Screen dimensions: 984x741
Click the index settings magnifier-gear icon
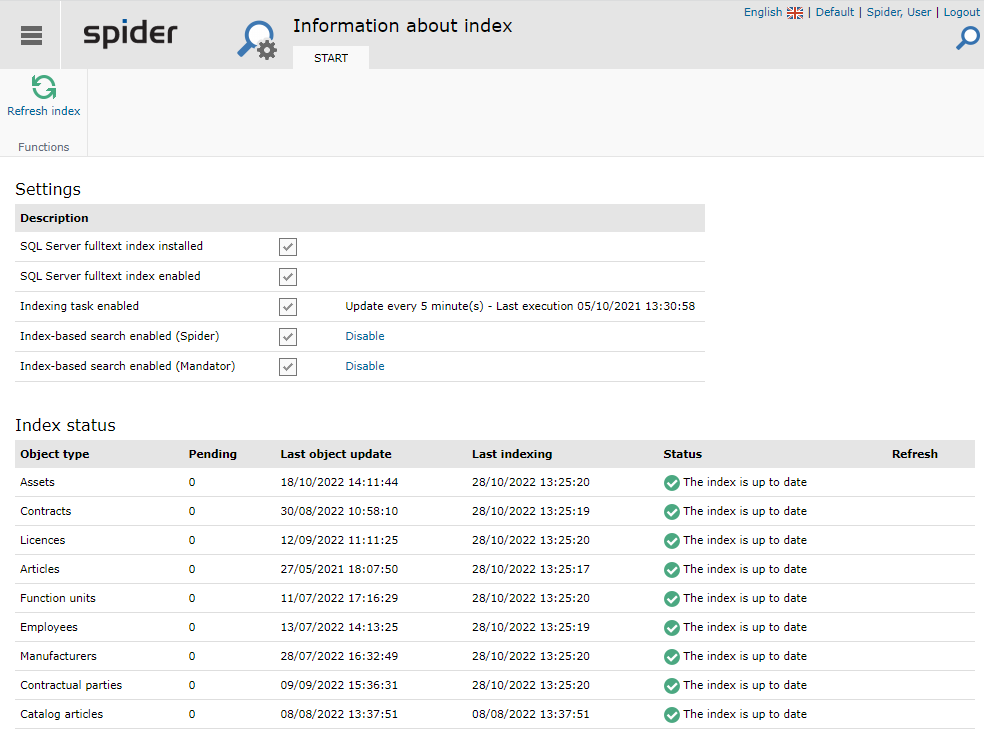pos(257,40)
